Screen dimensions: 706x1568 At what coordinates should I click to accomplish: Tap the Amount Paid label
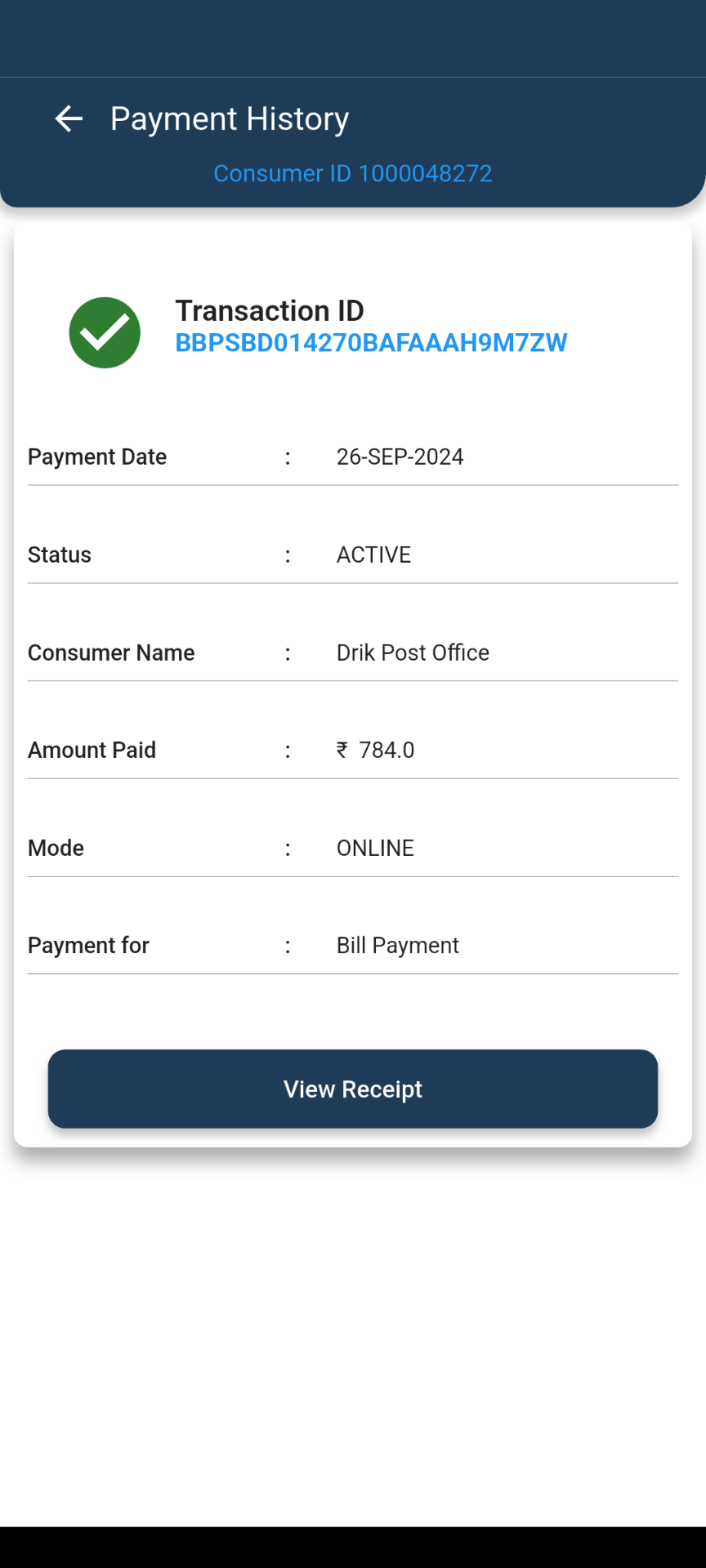point(92,750)
